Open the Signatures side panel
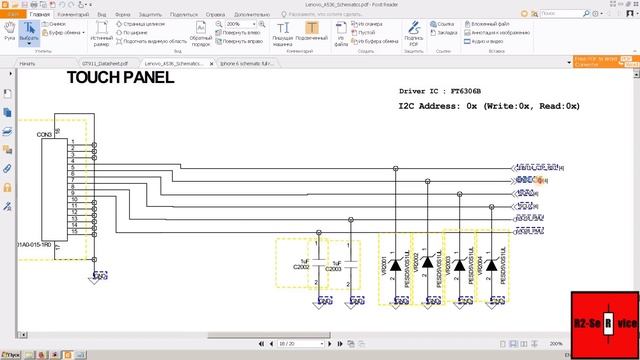Screen dimensions: 640x360 coord(7,206)
